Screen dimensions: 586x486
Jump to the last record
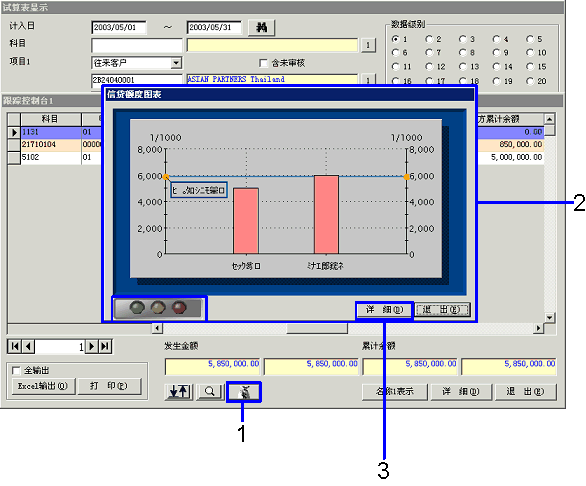pyautogui.click(x=105, y=347)
